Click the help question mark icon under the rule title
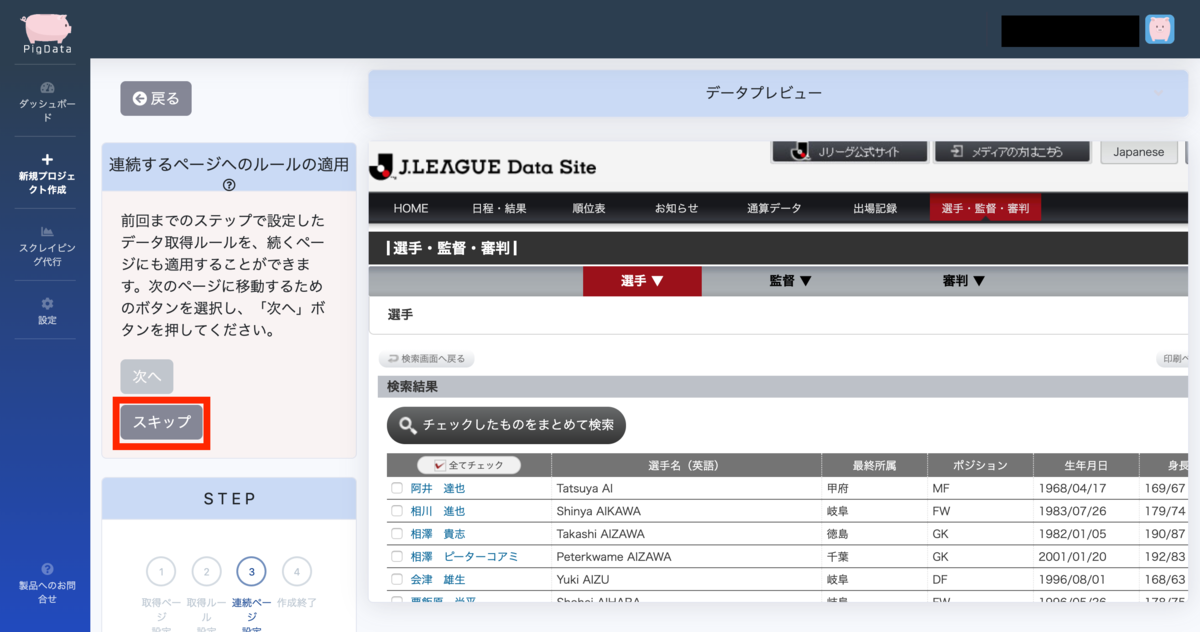Viewport: 1200px width, 632px height. tap(229, 185)
